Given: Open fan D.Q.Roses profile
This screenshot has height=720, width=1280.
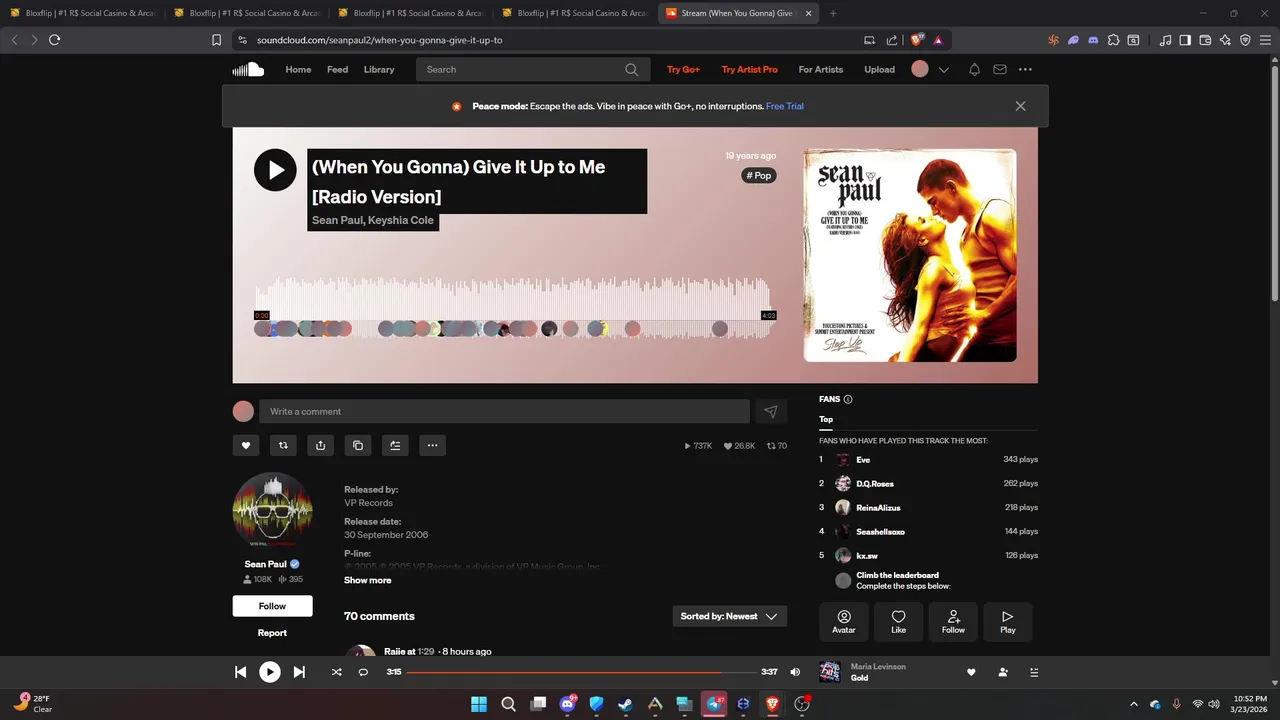Looking at the screenshot, I should click(x=875, y=484).
